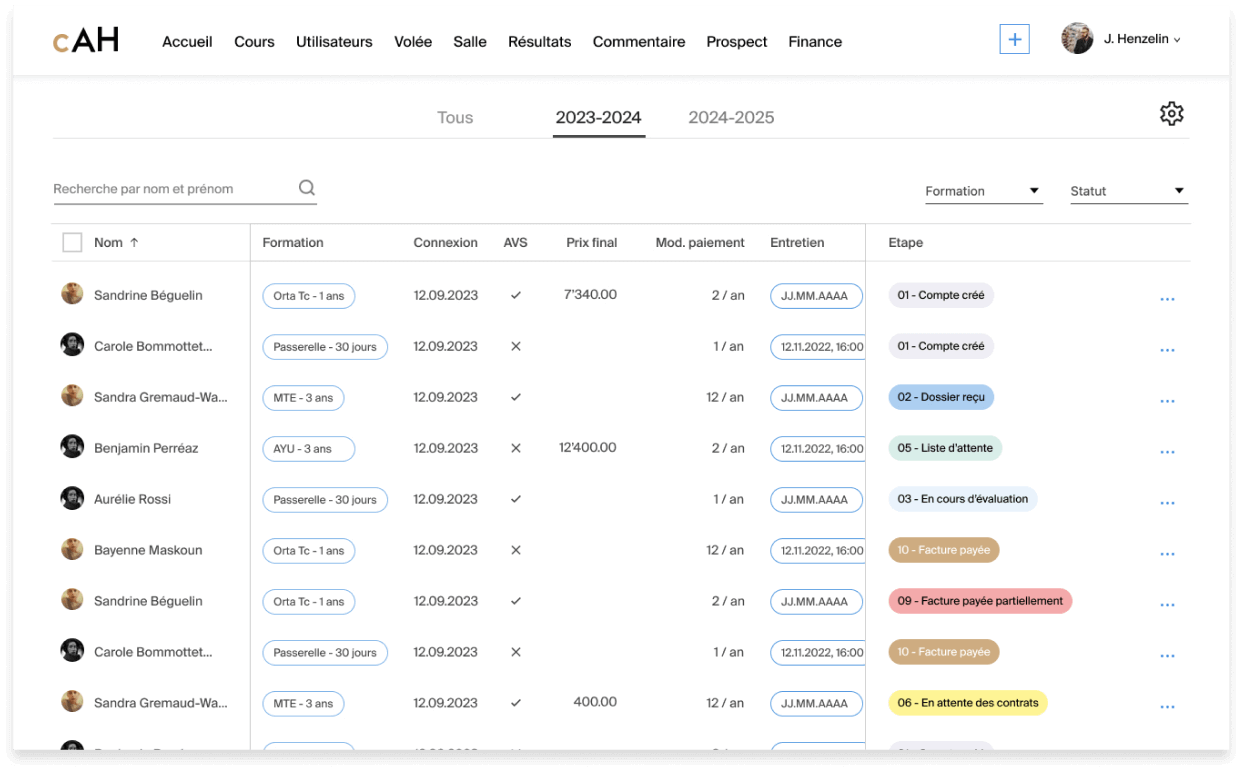Screen dimensions: 1241x769
Task: Switch to the 2024-2025 tab
Action: 731,117
